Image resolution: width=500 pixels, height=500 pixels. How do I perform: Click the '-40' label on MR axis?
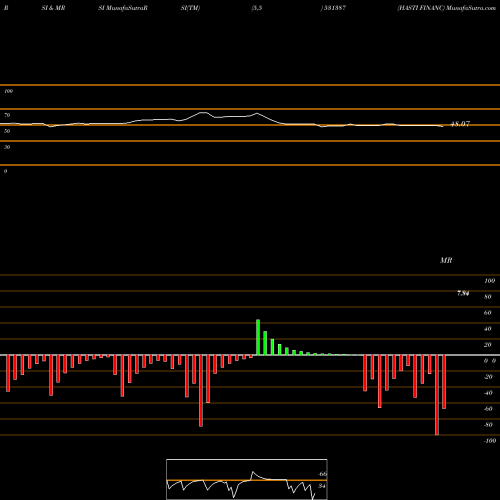488,393
